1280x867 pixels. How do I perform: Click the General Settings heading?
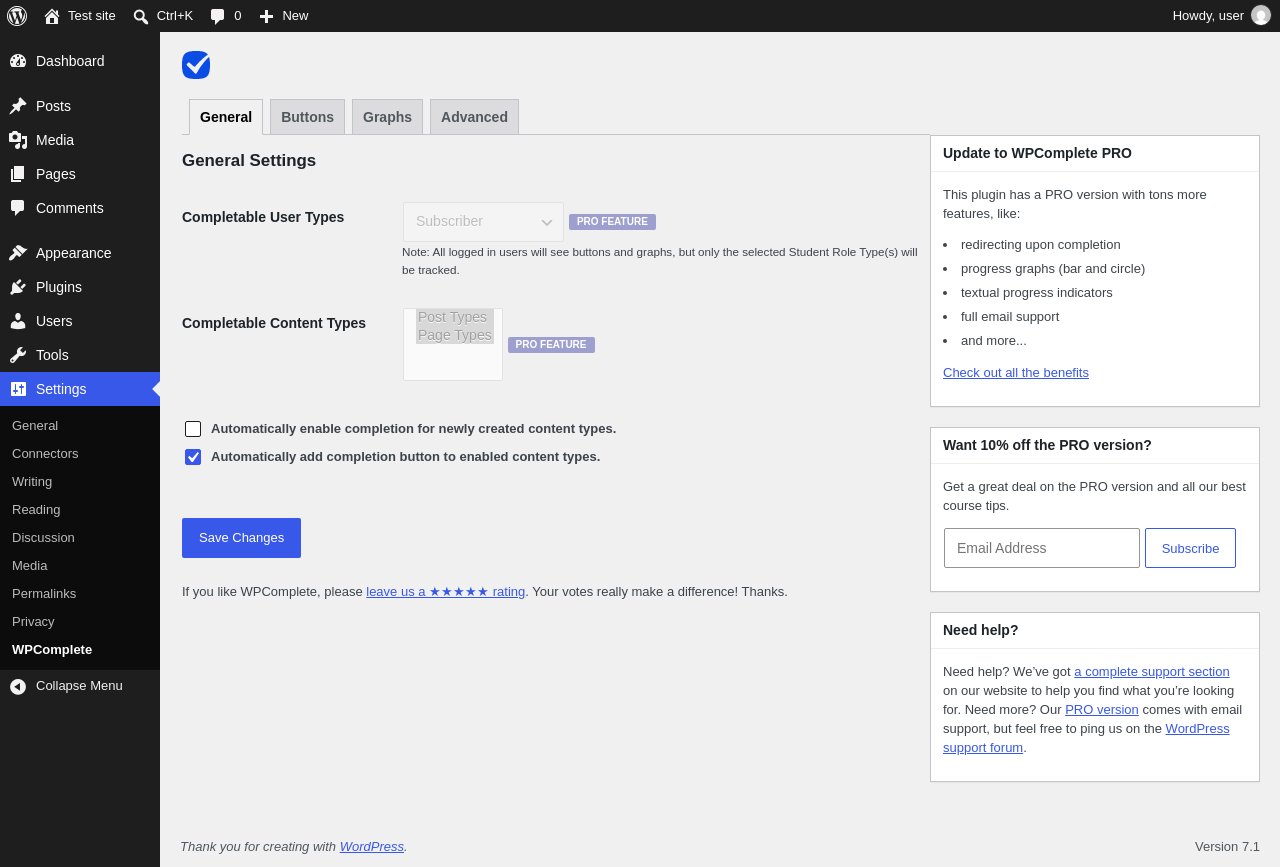249,161
